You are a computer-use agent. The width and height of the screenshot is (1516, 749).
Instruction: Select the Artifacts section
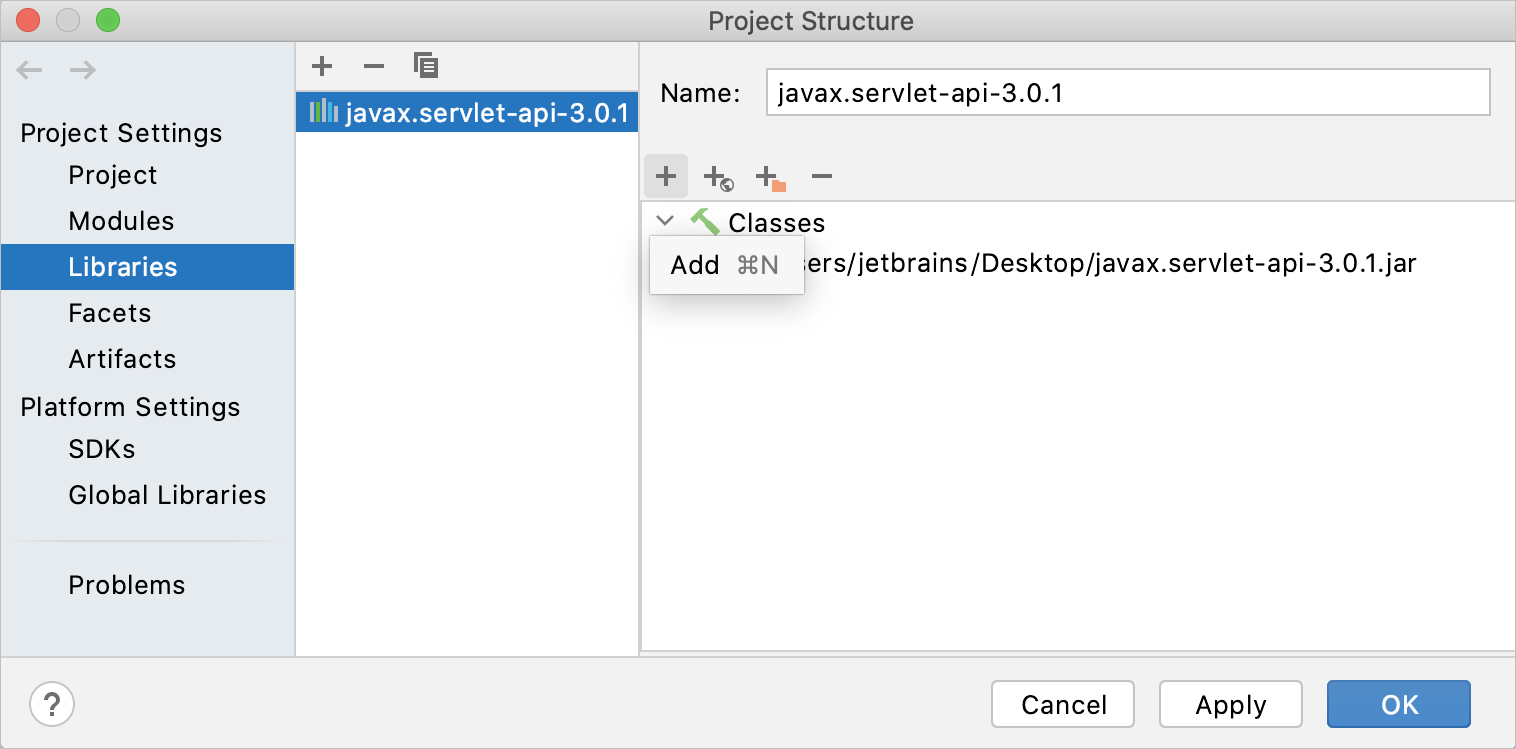point(122,359)
